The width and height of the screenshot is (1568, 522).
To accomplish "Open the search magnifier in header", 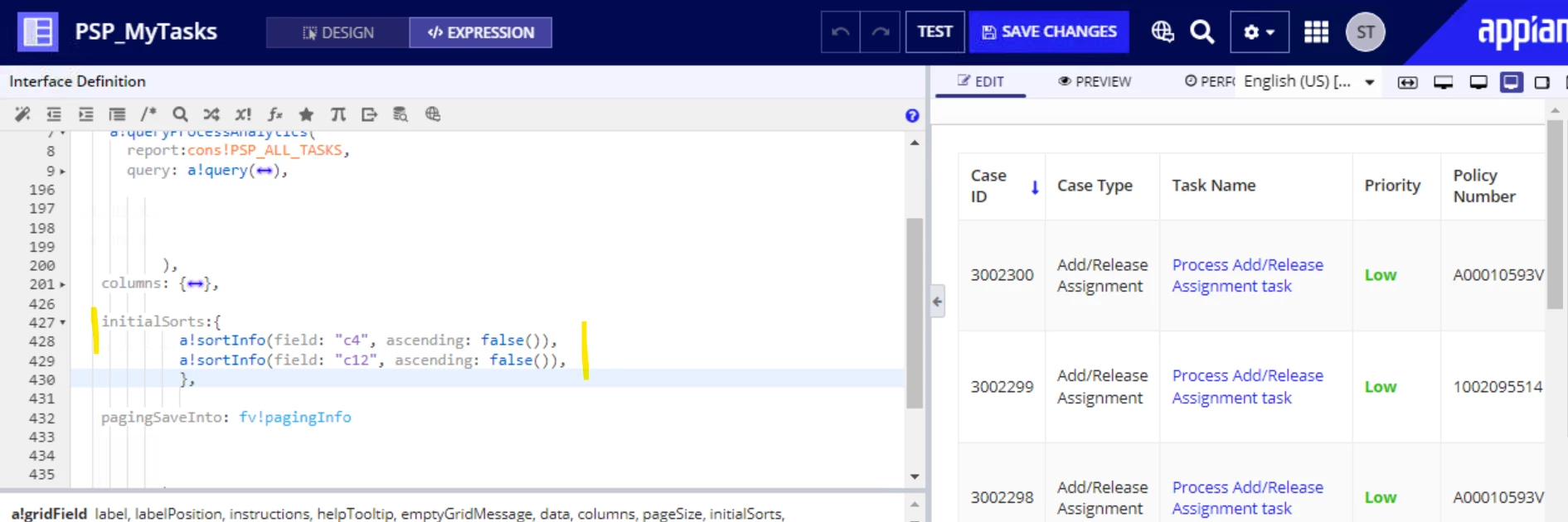I will (1201, 31).
